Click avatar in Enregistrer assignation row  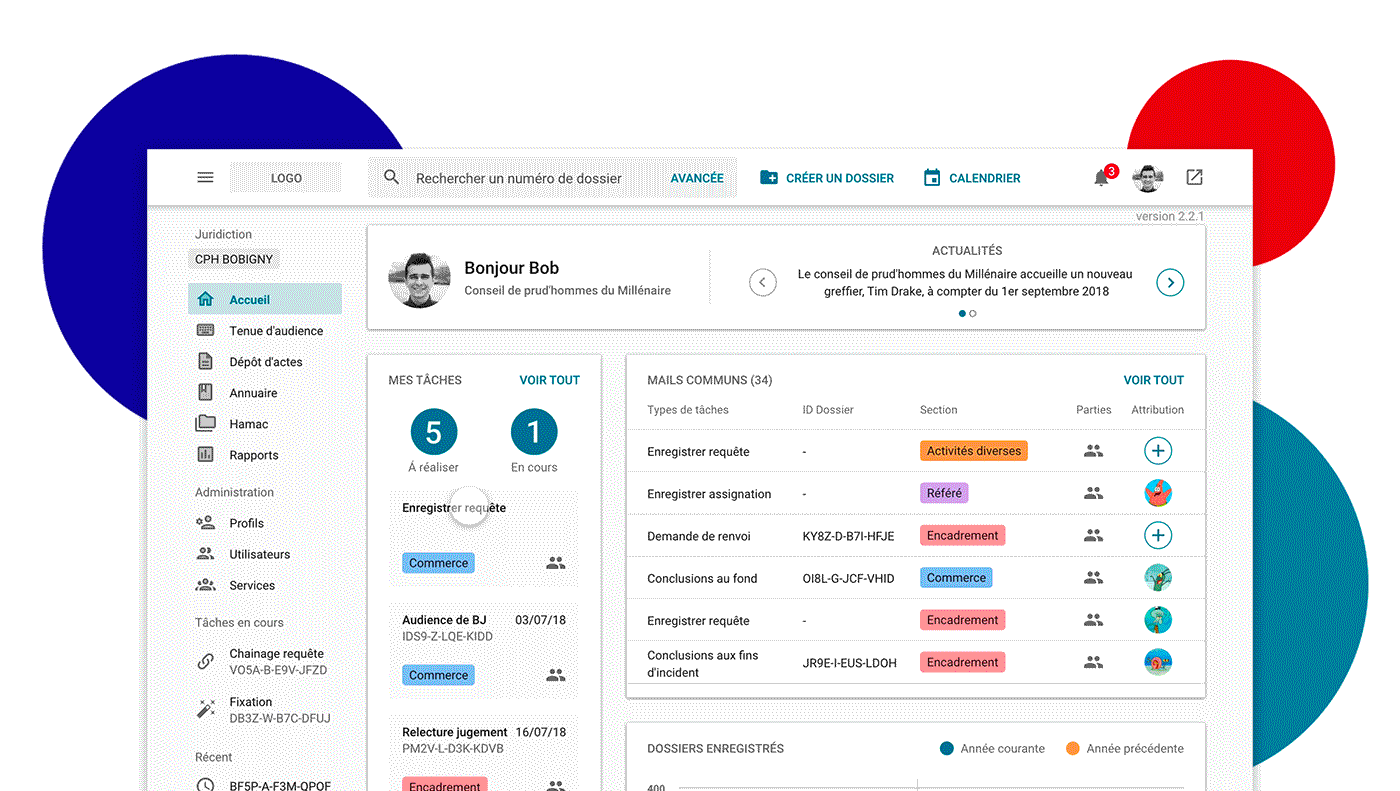point(1158,493)
